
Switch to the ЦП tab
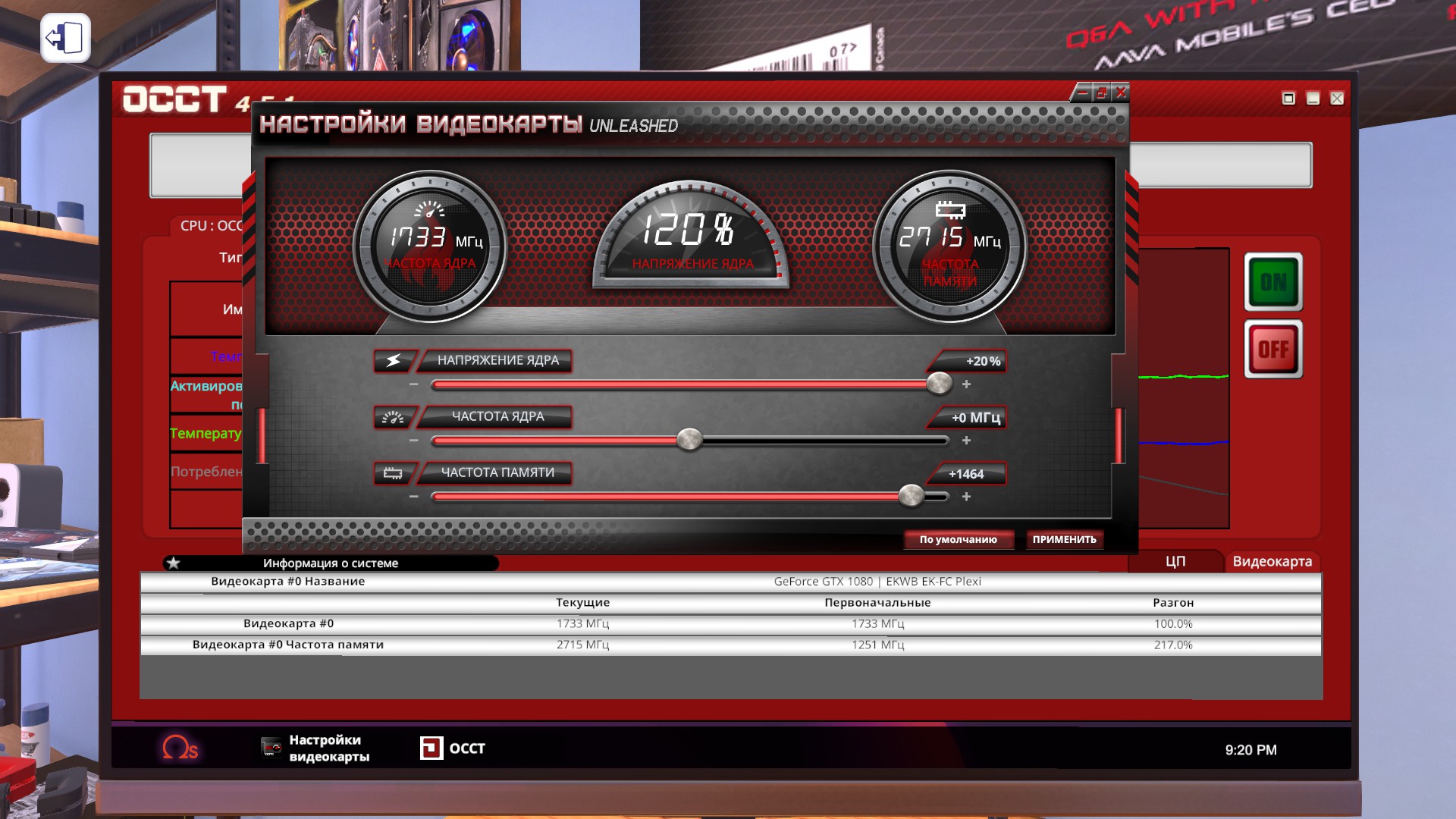[x=1175, y=561]
